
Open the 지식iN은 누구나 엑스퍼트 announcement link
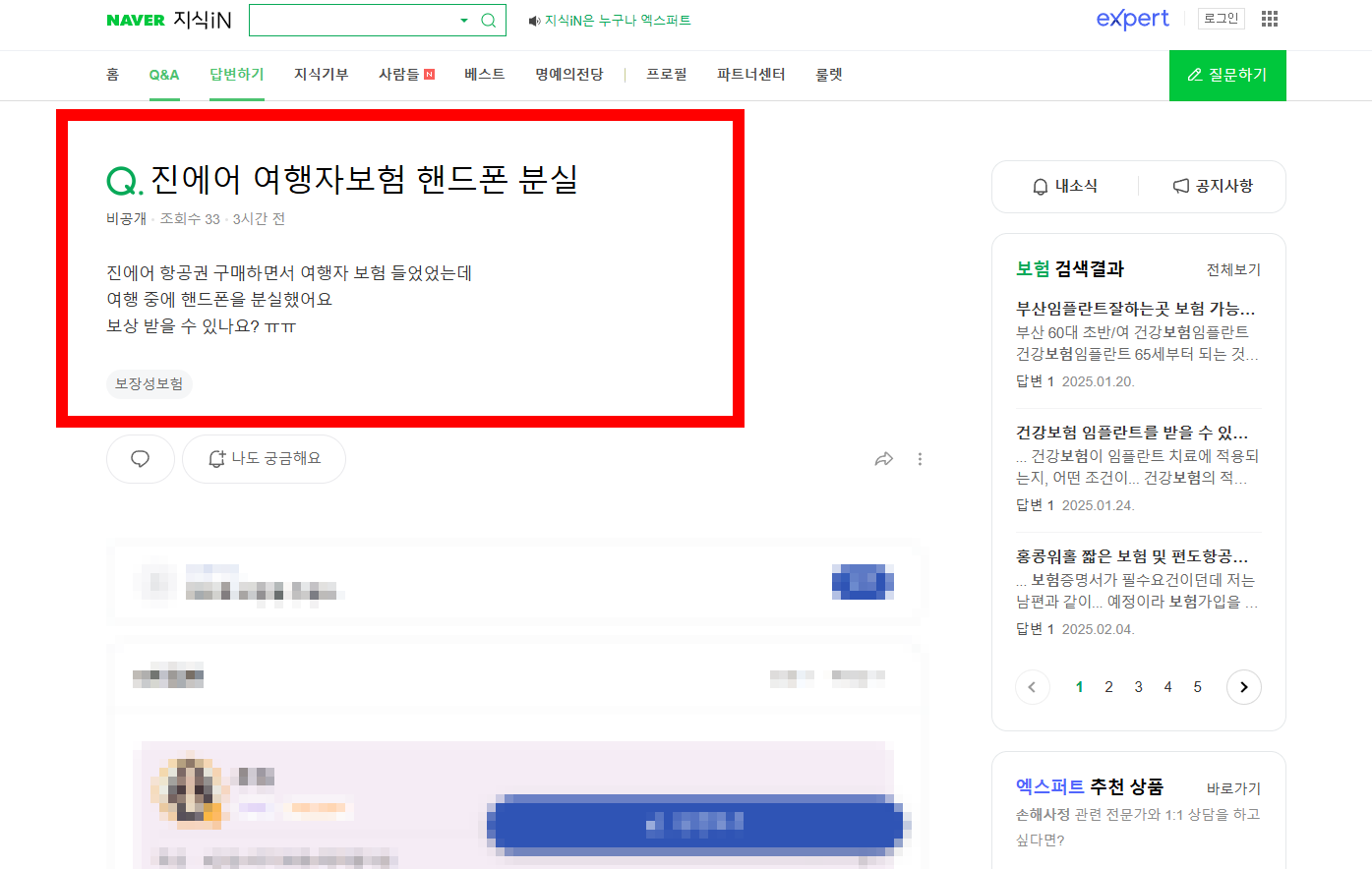coord(618,21)
